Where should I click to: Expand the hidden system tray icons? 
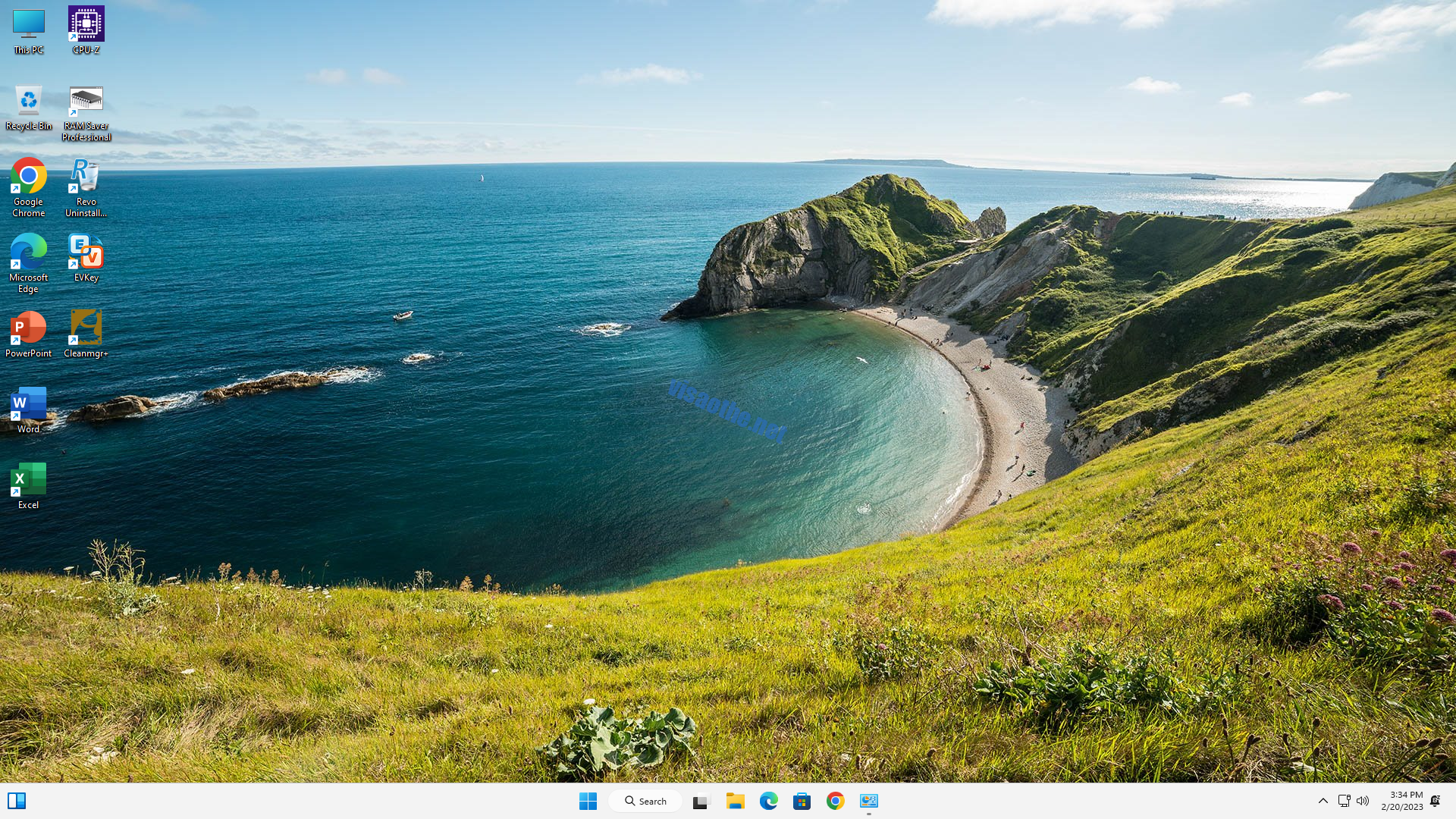[x=1323, y=801]
